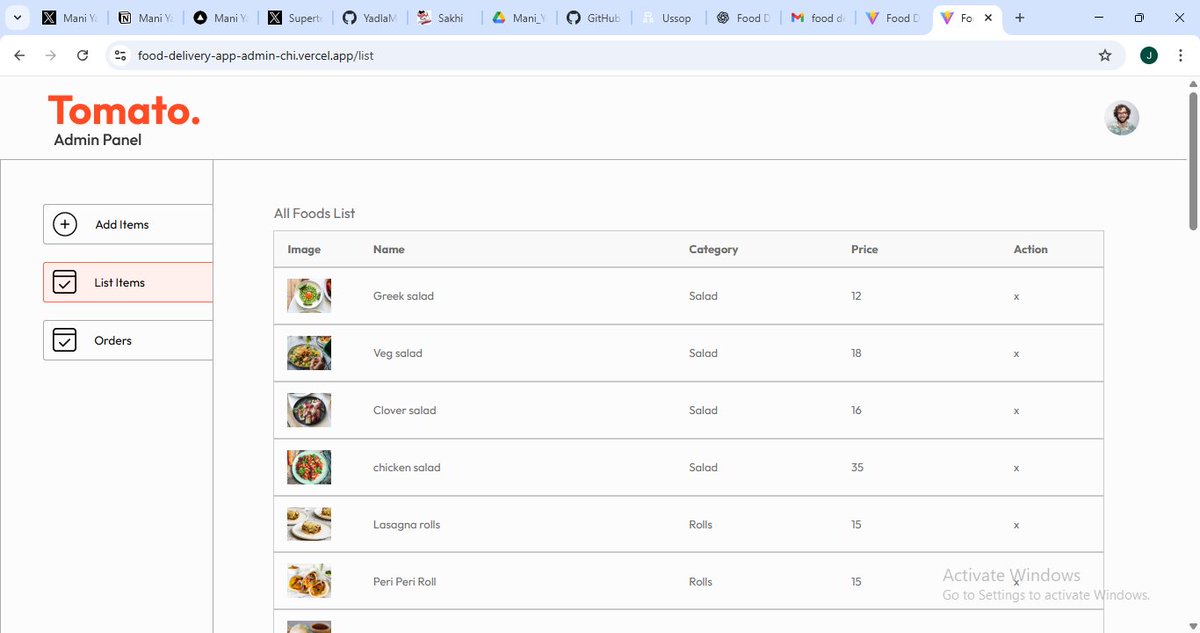Close the active browser tab

pos(989,18)
